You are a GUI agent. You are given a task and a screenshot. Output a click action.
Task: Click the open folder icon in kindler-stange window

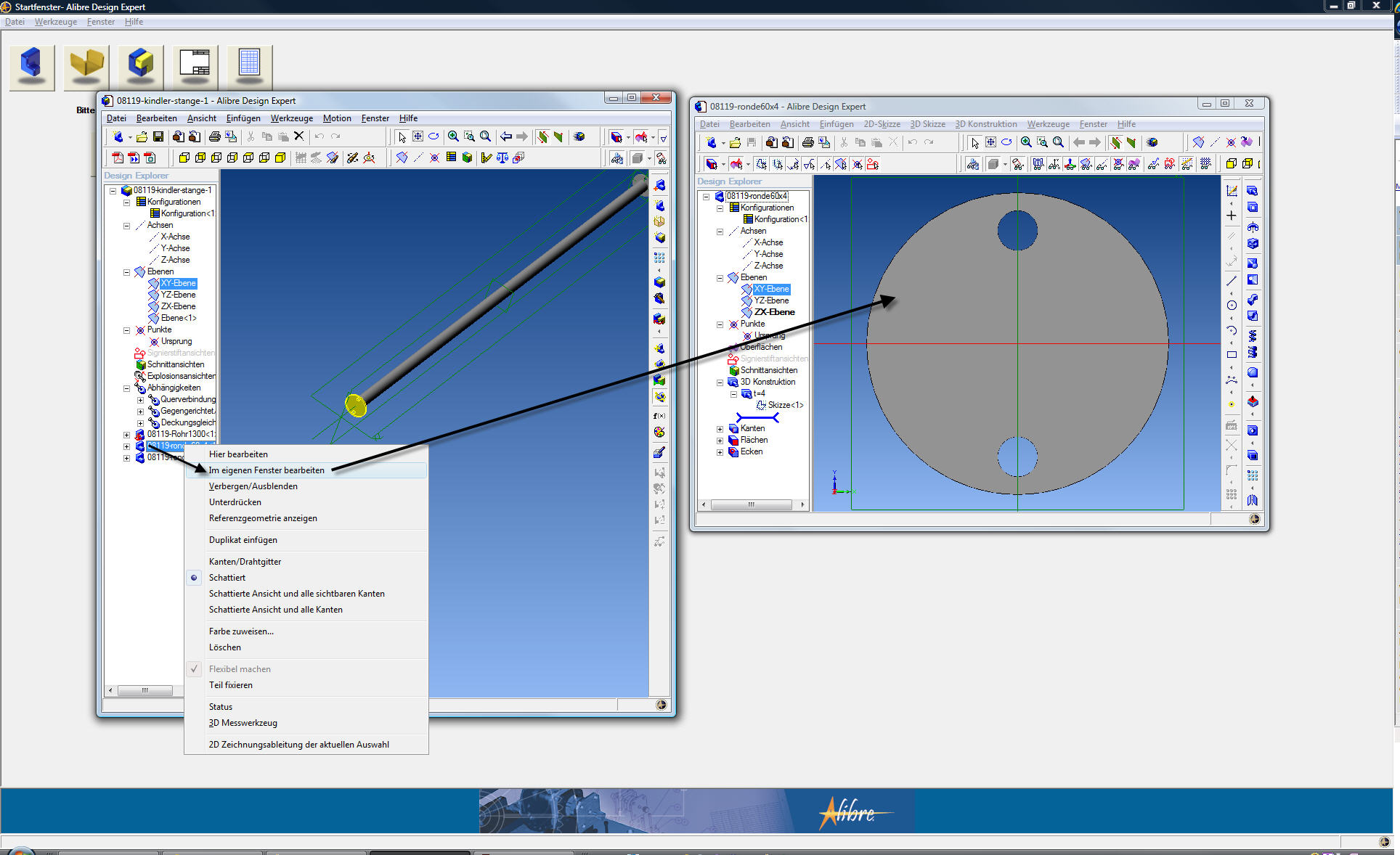point(142,136)
